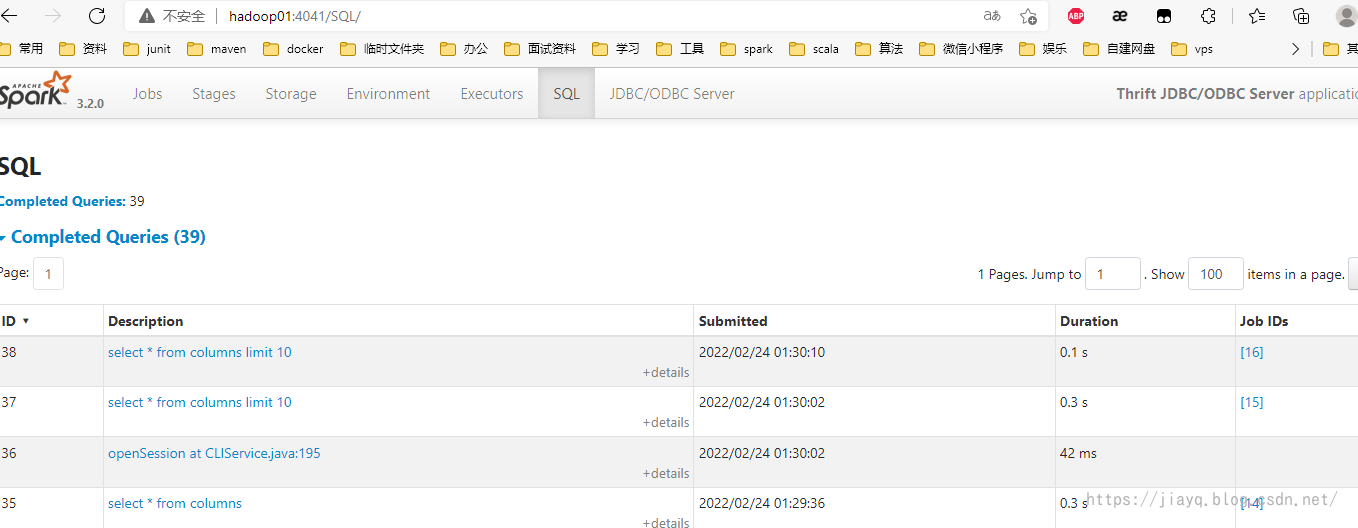This screenshot has width=1358, height=528.
Task: Click the browser forward arrow
Action: click(53, 16)
